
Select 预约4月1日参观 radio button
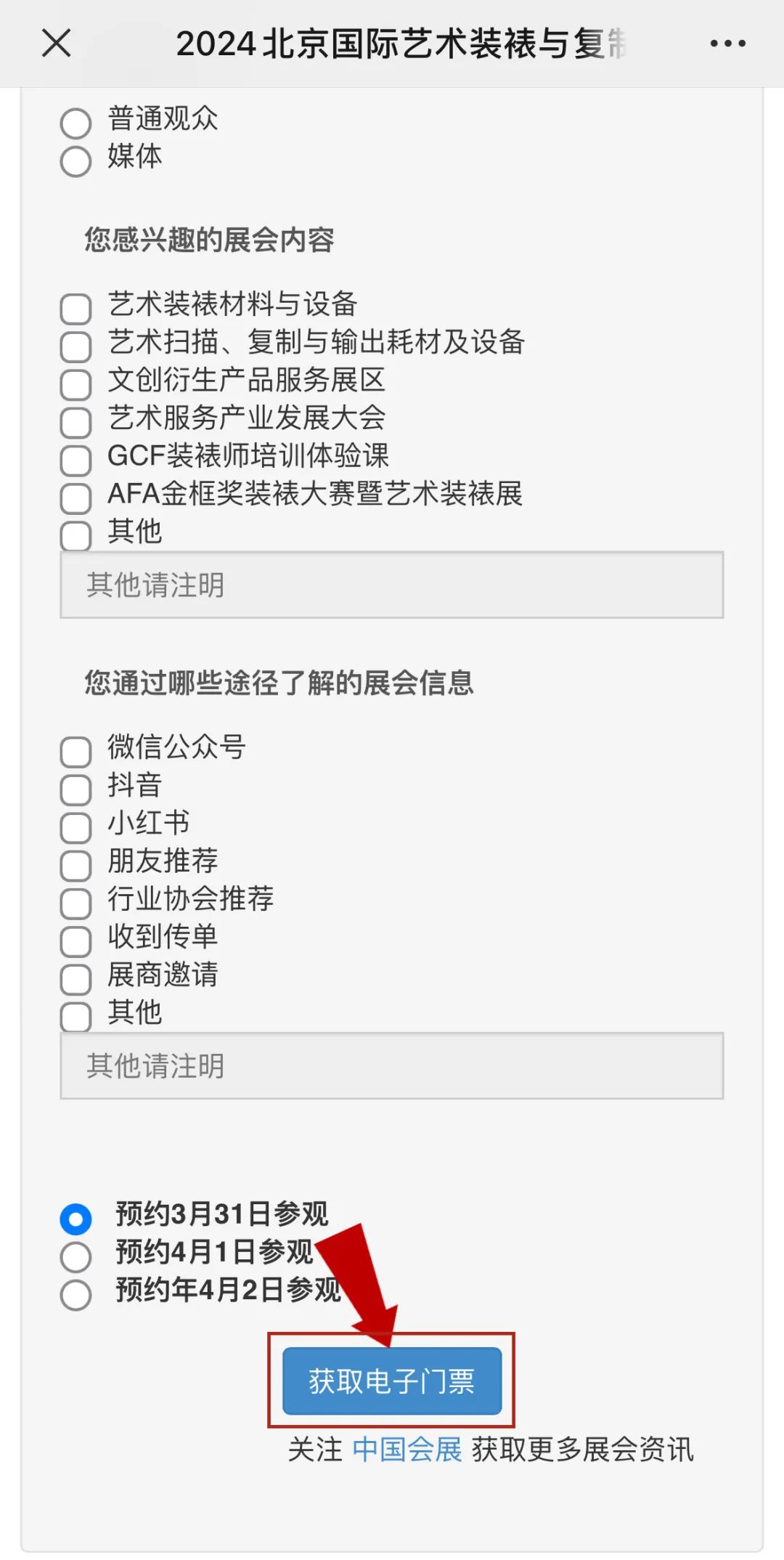(76, 1256)
